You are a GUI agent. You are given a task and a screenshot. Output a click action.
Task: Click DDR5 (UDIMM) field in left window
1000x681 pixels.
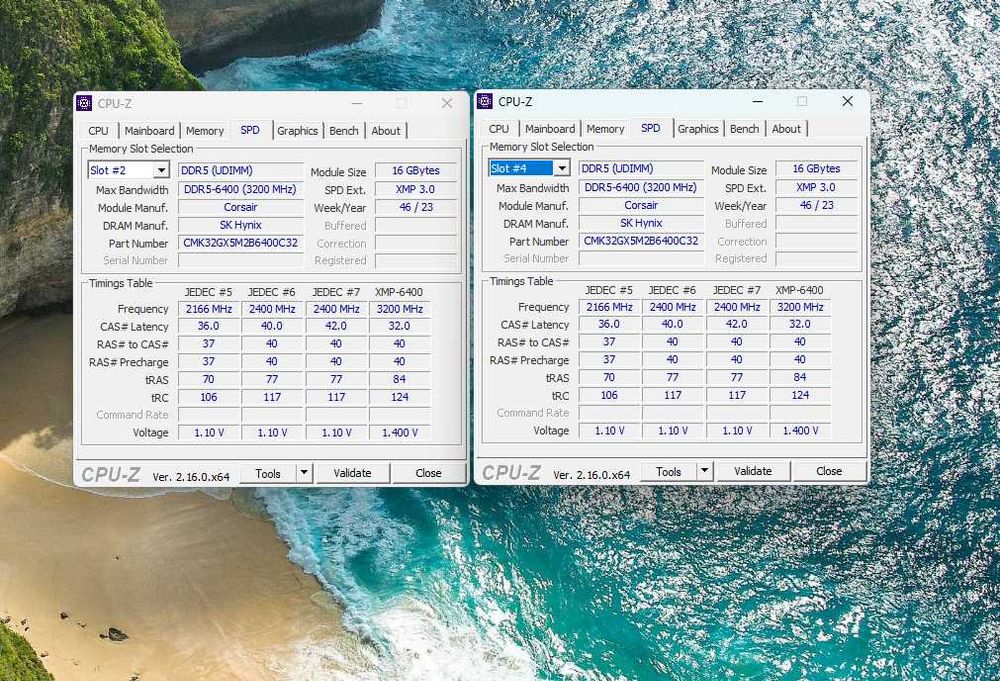coord(240,170)
